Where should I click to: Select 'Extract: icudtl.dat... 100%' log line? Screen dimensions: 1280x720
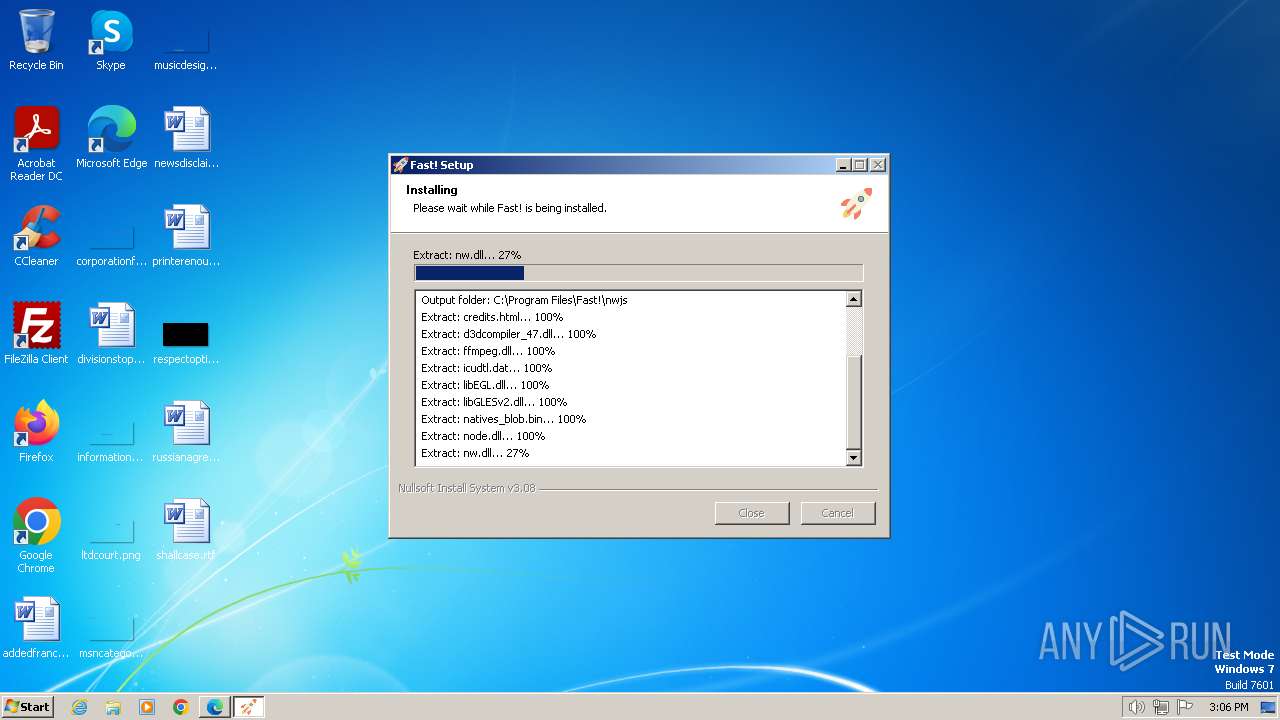tap(486, 368)
